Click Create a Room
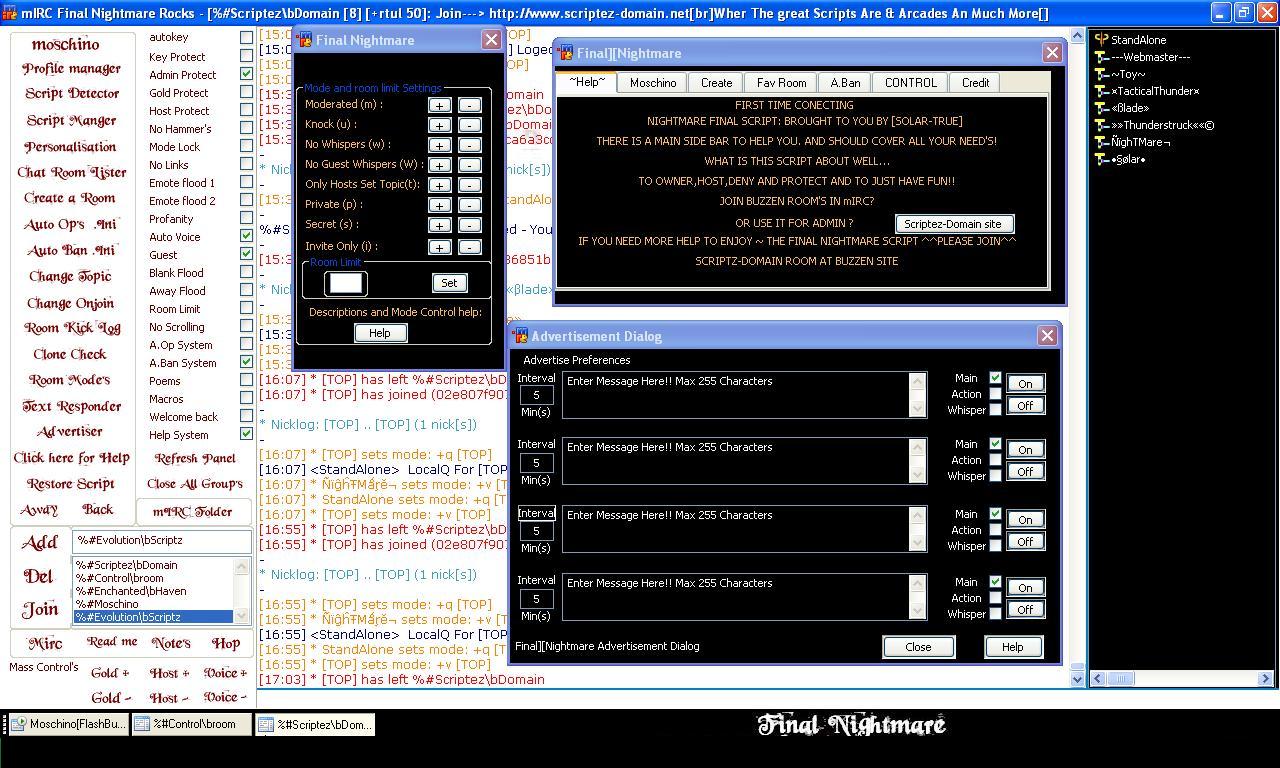 click(70, 198)
